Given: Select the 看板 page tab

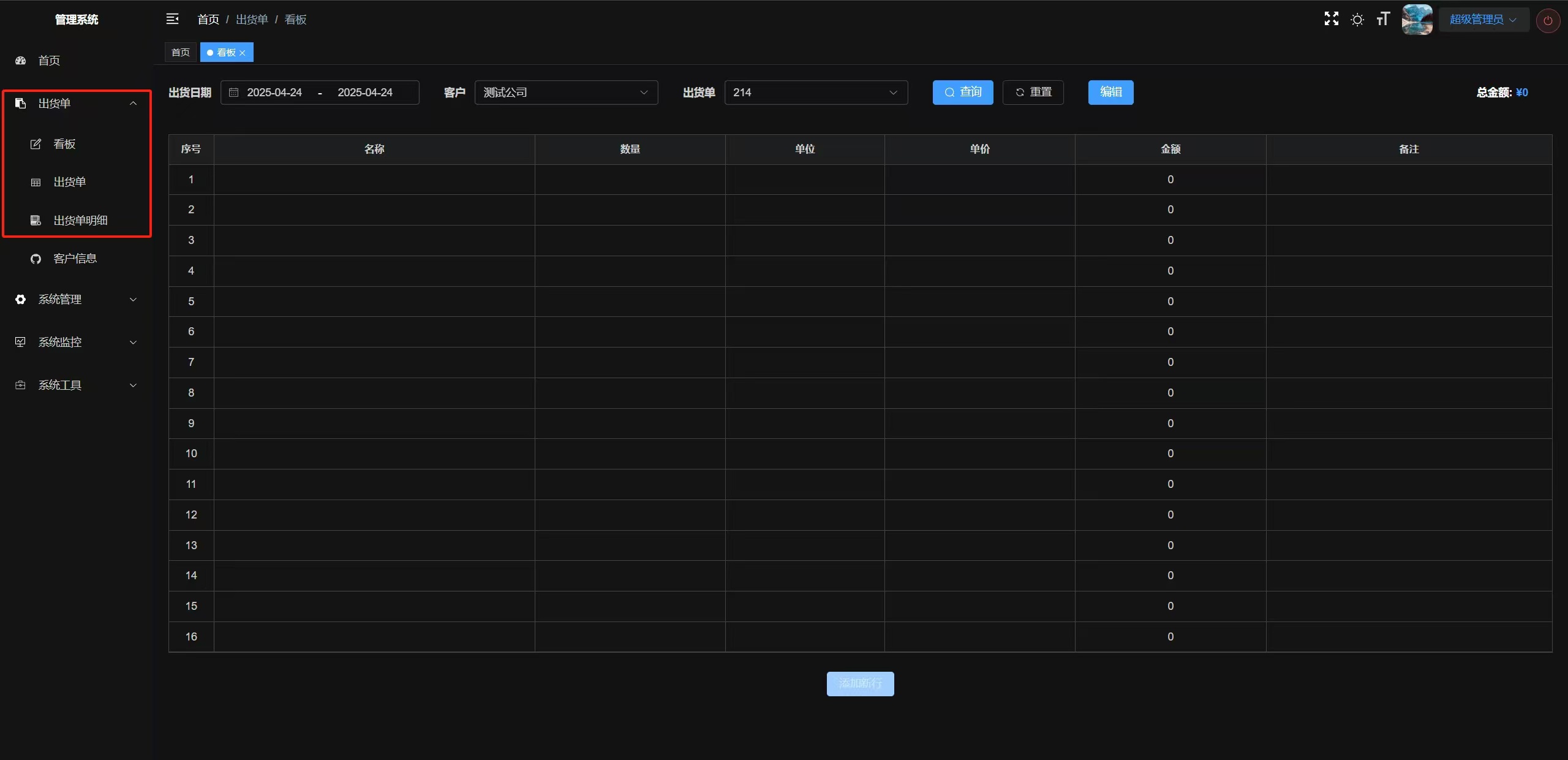Looking at the screenshot, I should point(226,53).
